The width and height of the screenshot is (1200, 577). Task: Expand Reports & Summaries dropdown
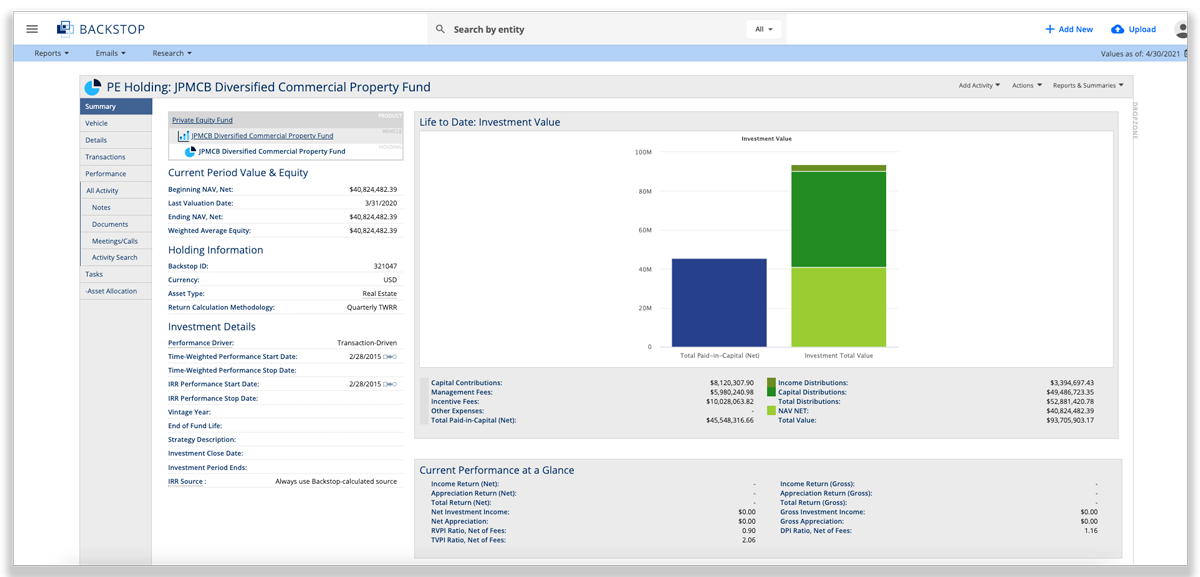1088,86
